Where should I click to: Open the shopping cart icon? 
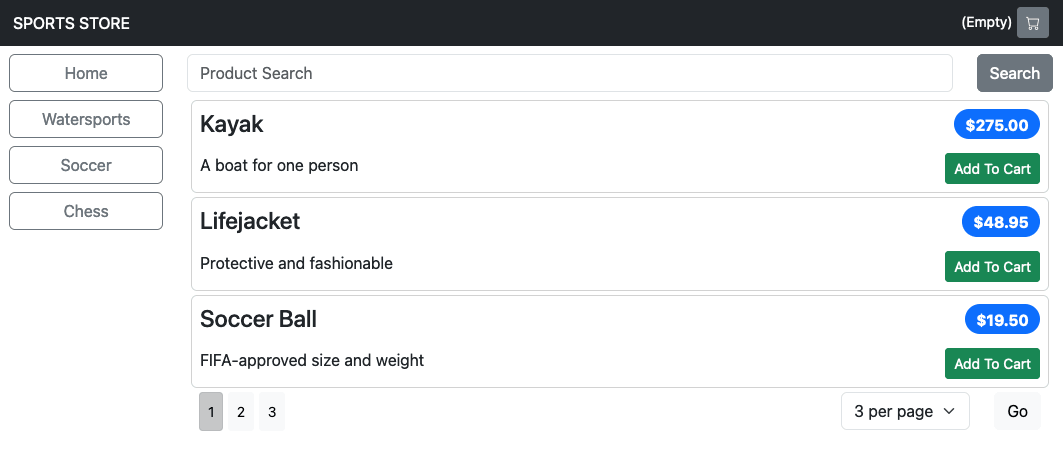coord(1032,23)
